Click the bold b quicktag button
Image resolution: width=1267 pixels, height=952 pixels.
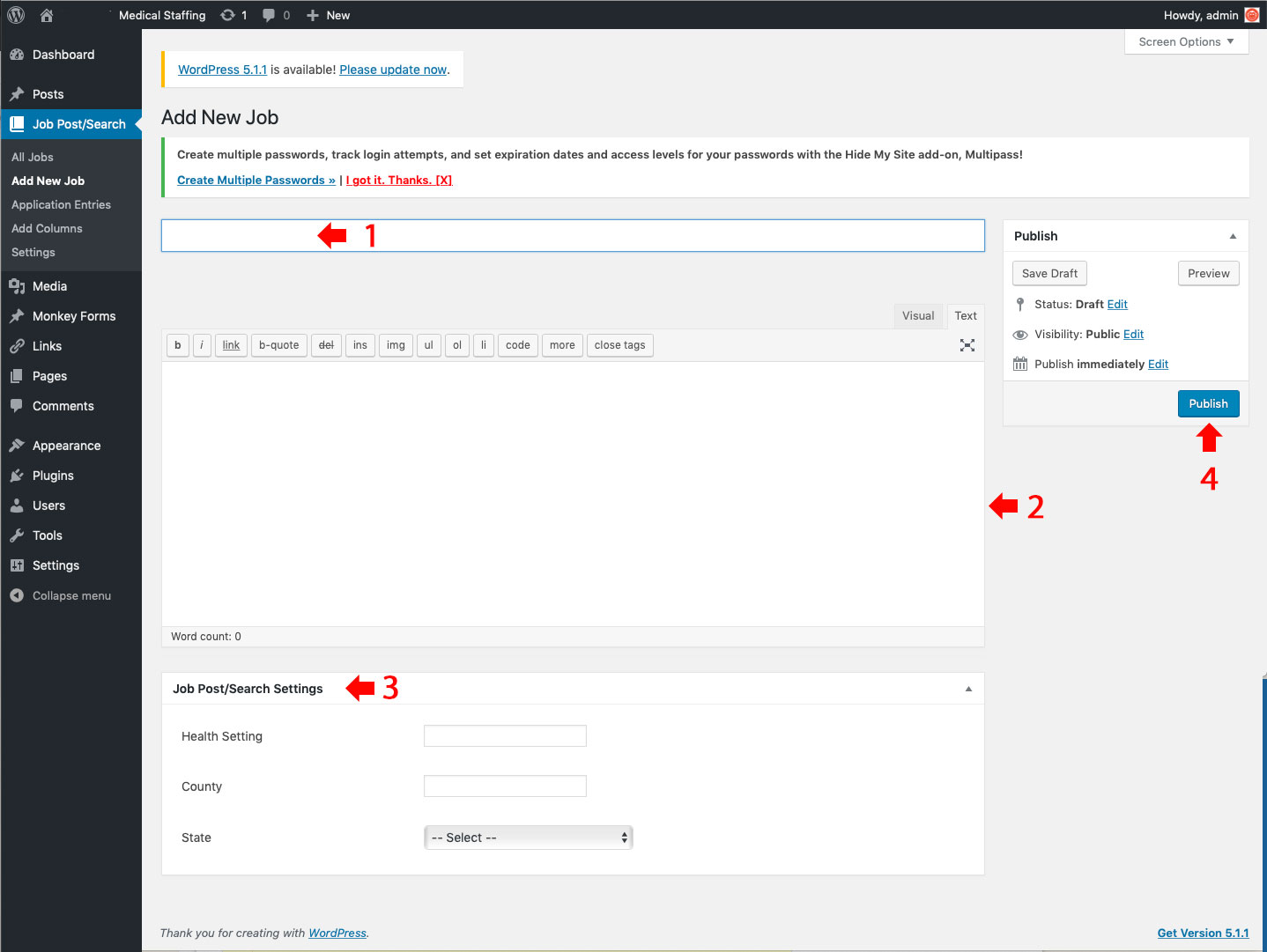coord(178,345)
